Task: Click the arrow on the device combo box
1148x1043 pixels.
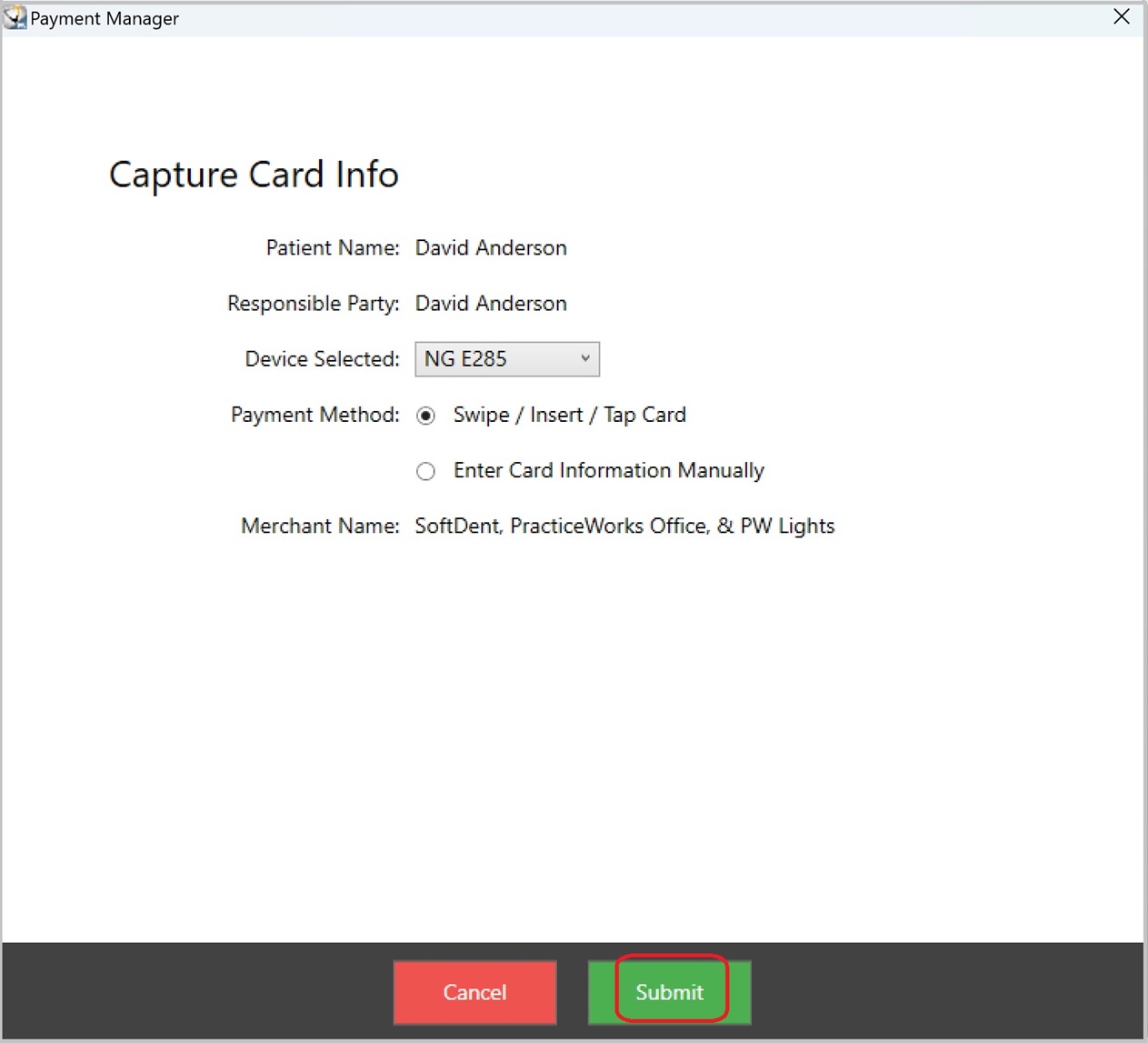Action: (x=585, y=359)
